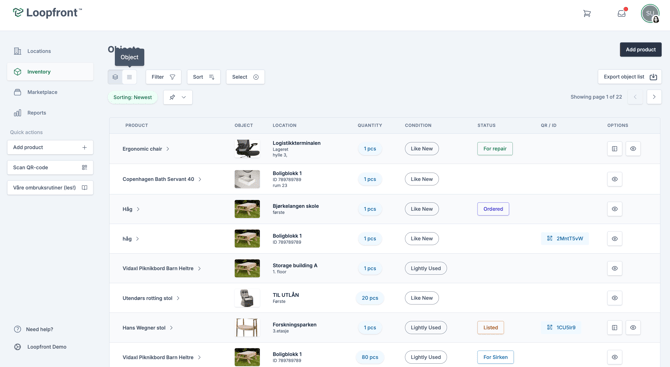The image size is (670, 367).
Task: Click Logistikkterminalen location text
Action: point(297,143)
